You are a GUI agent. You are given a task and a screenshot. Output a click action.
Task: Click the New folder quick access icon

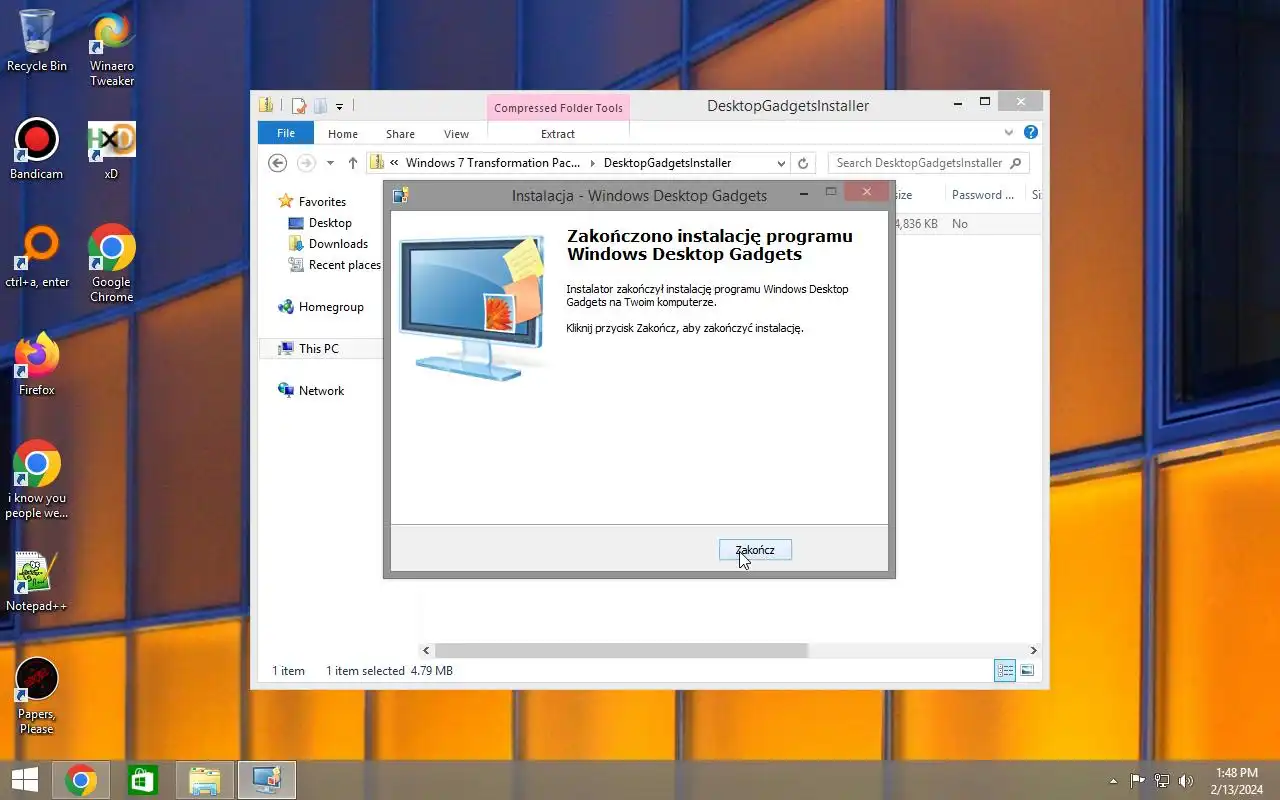320,105
